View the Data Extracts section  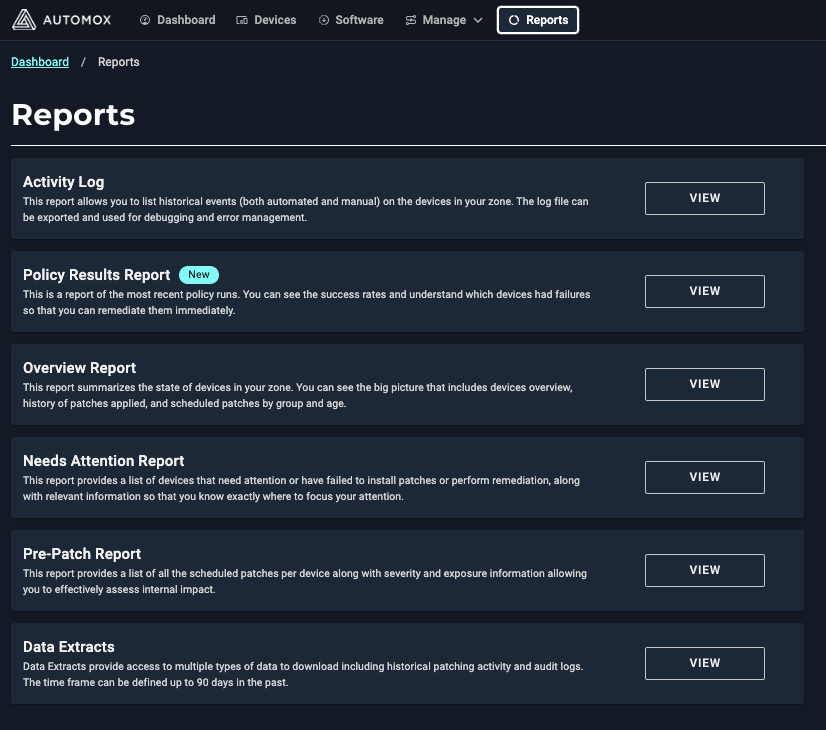[x=704, y=663]
